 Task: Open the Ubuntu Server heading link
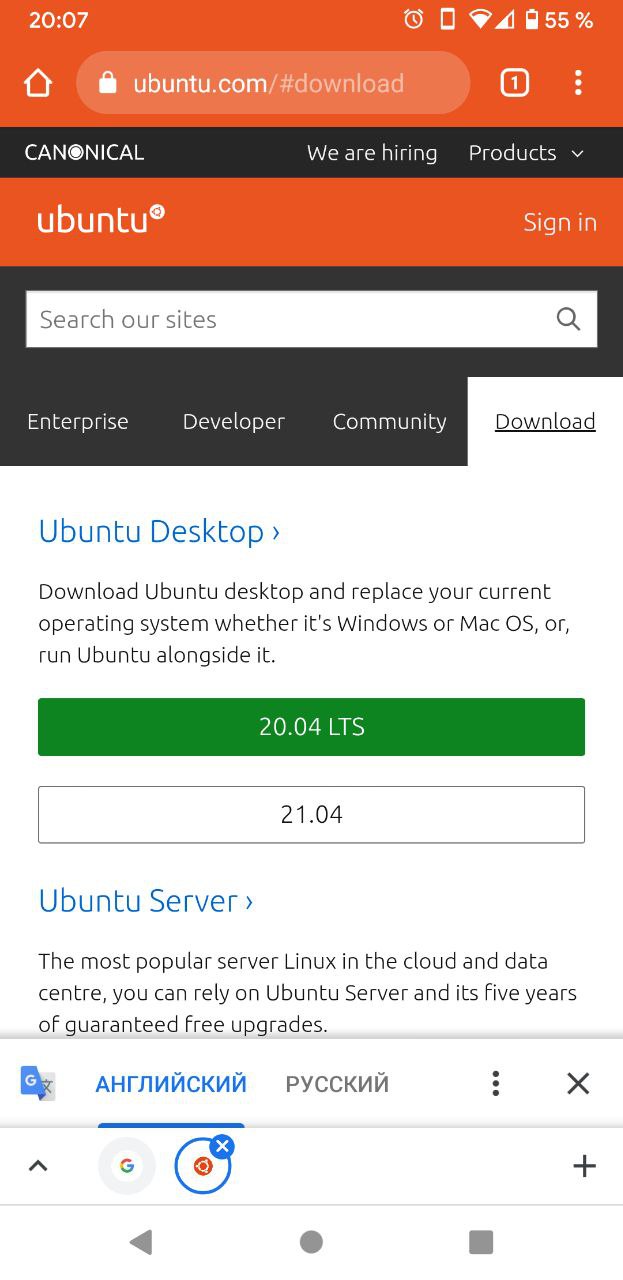(146, 901)
